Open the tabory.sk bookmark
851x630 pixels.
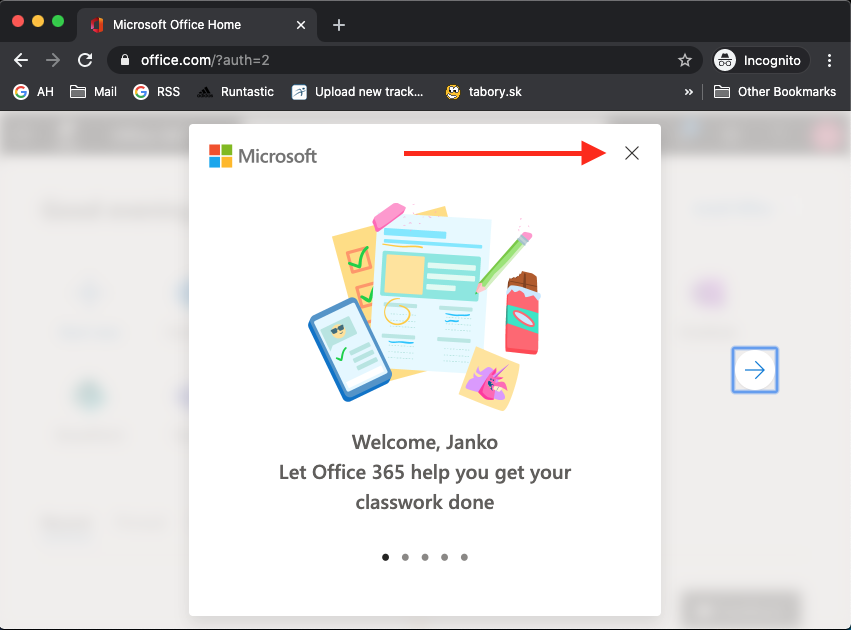(484, 92)
